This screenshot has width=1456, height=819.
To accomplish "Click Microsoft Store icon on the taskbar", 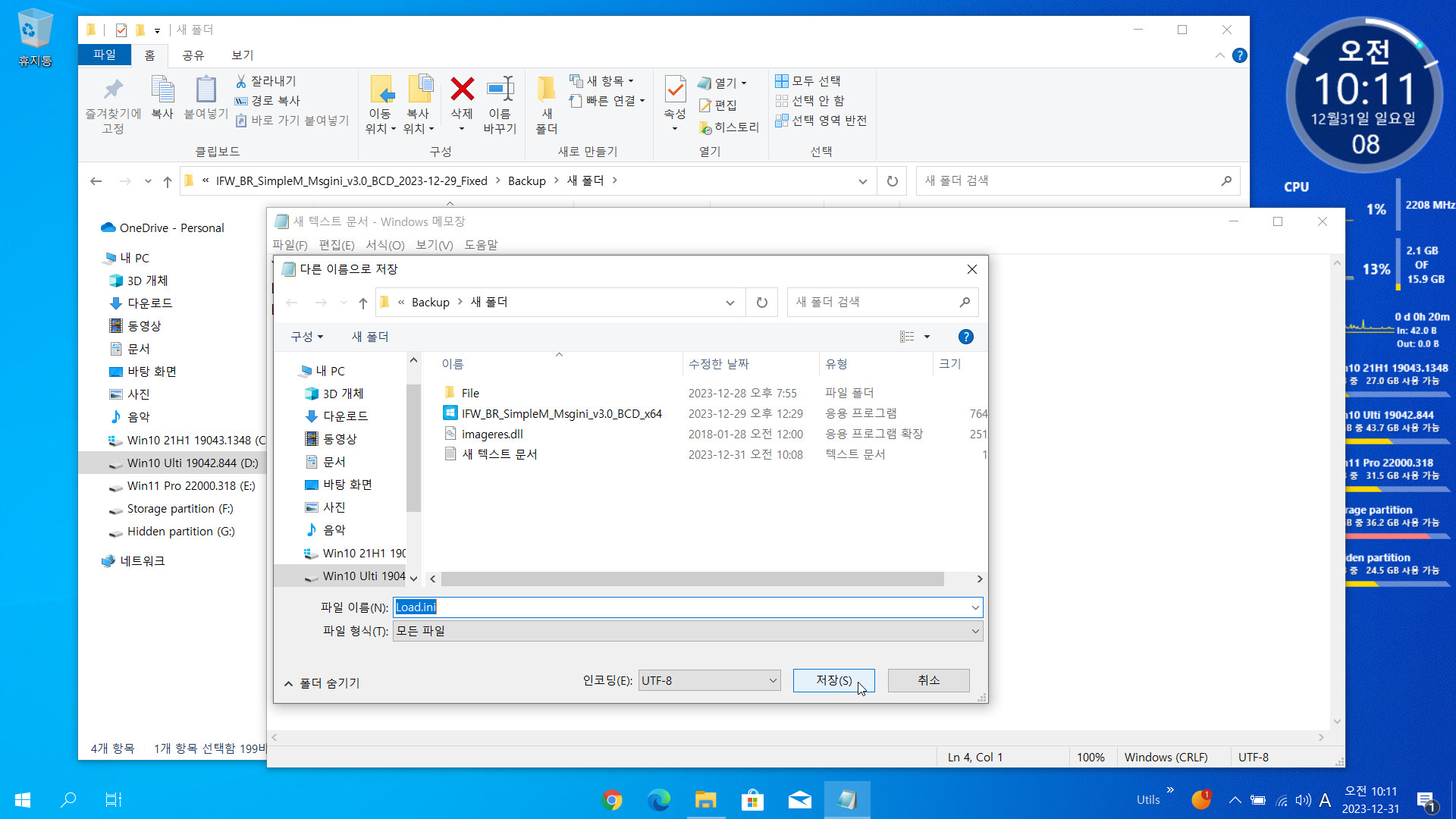I will [752, 799].
